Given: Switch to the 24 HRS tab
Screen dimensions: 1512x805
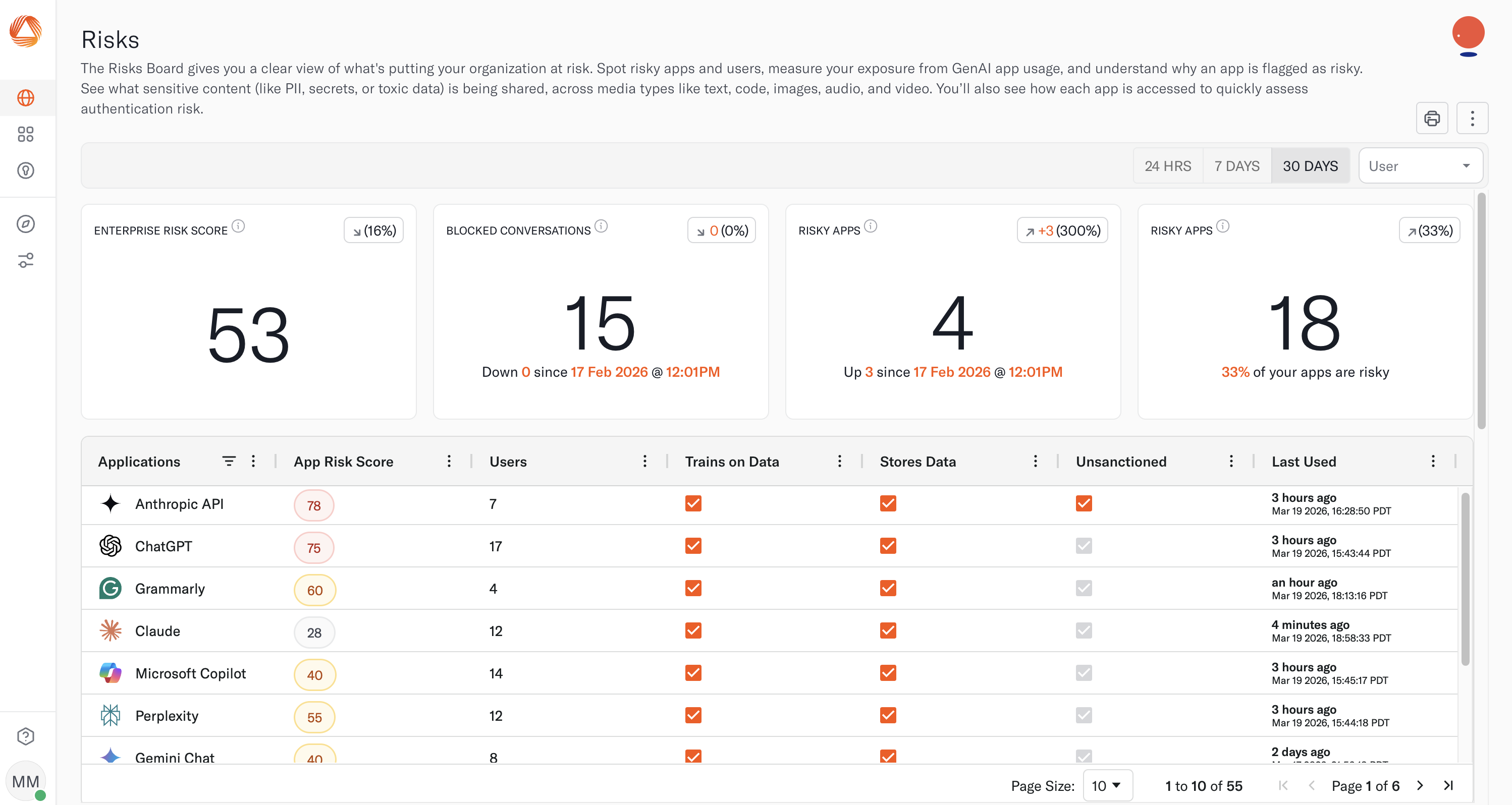Looking at the screenshot, I should tap(1167, 166).
